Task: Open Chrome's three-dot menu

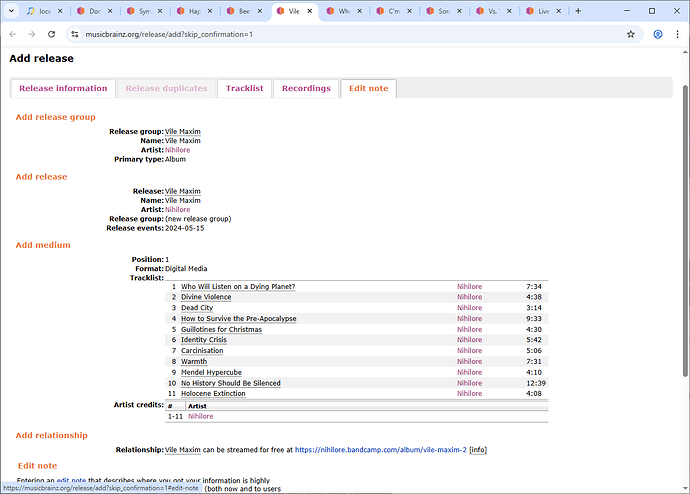Action: [x=677, y=34]
